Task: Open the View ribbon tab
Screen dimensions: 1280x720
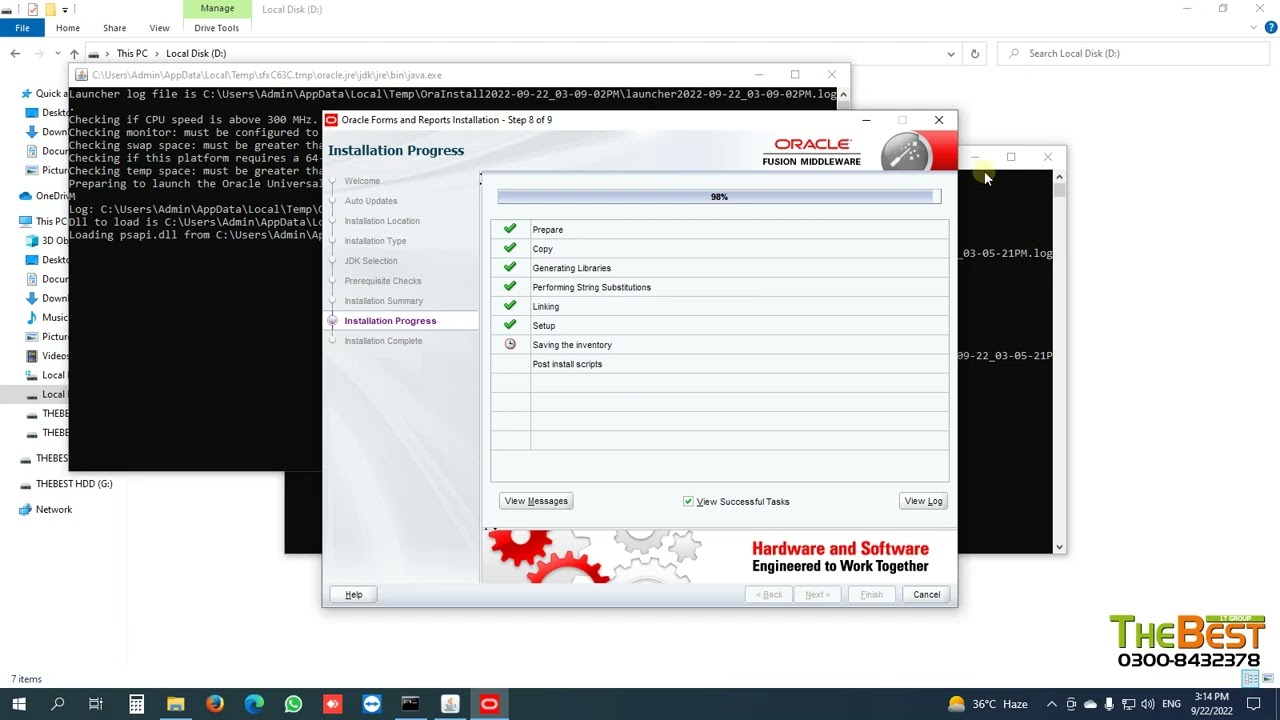Action: (x=159, y=28)
